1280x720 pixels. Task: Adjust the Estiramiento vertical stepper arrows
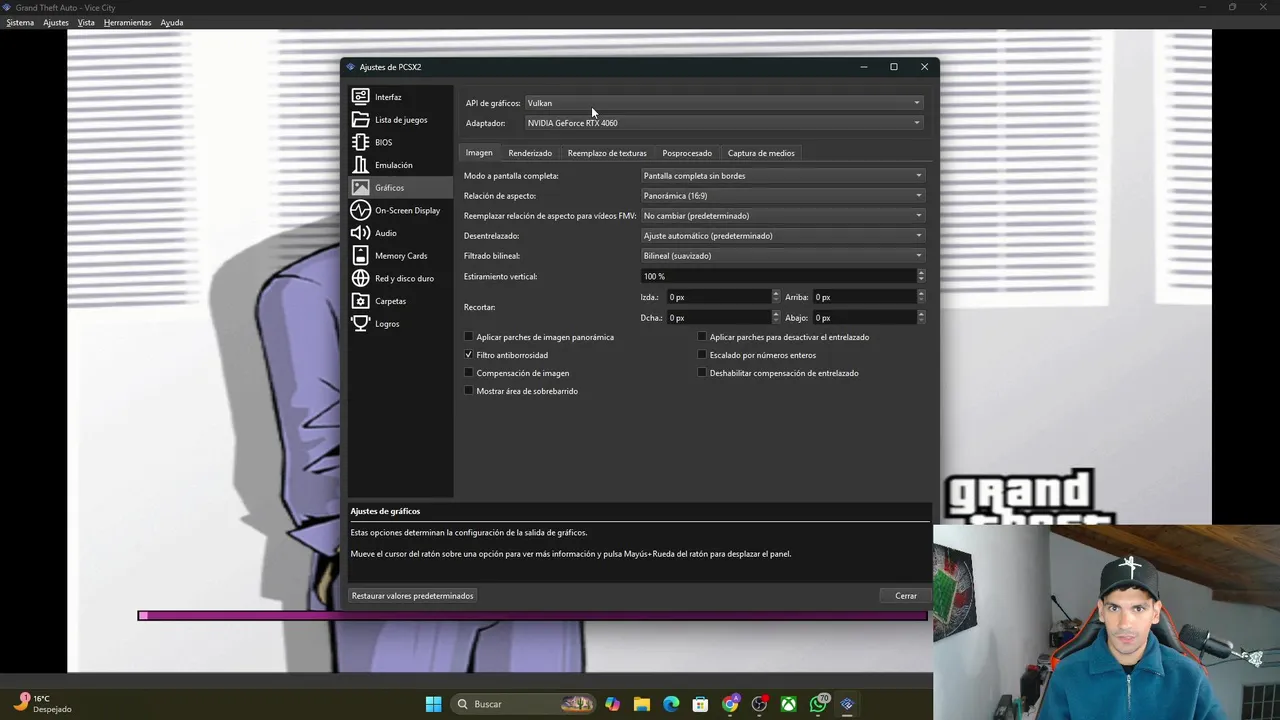click(x=921, y=276)
